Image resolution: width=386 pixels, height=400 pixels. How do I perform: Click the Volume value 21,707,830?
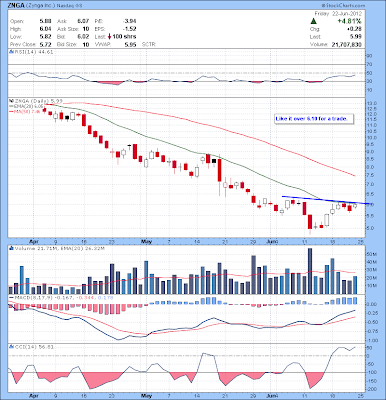click(x=347, y=44)
